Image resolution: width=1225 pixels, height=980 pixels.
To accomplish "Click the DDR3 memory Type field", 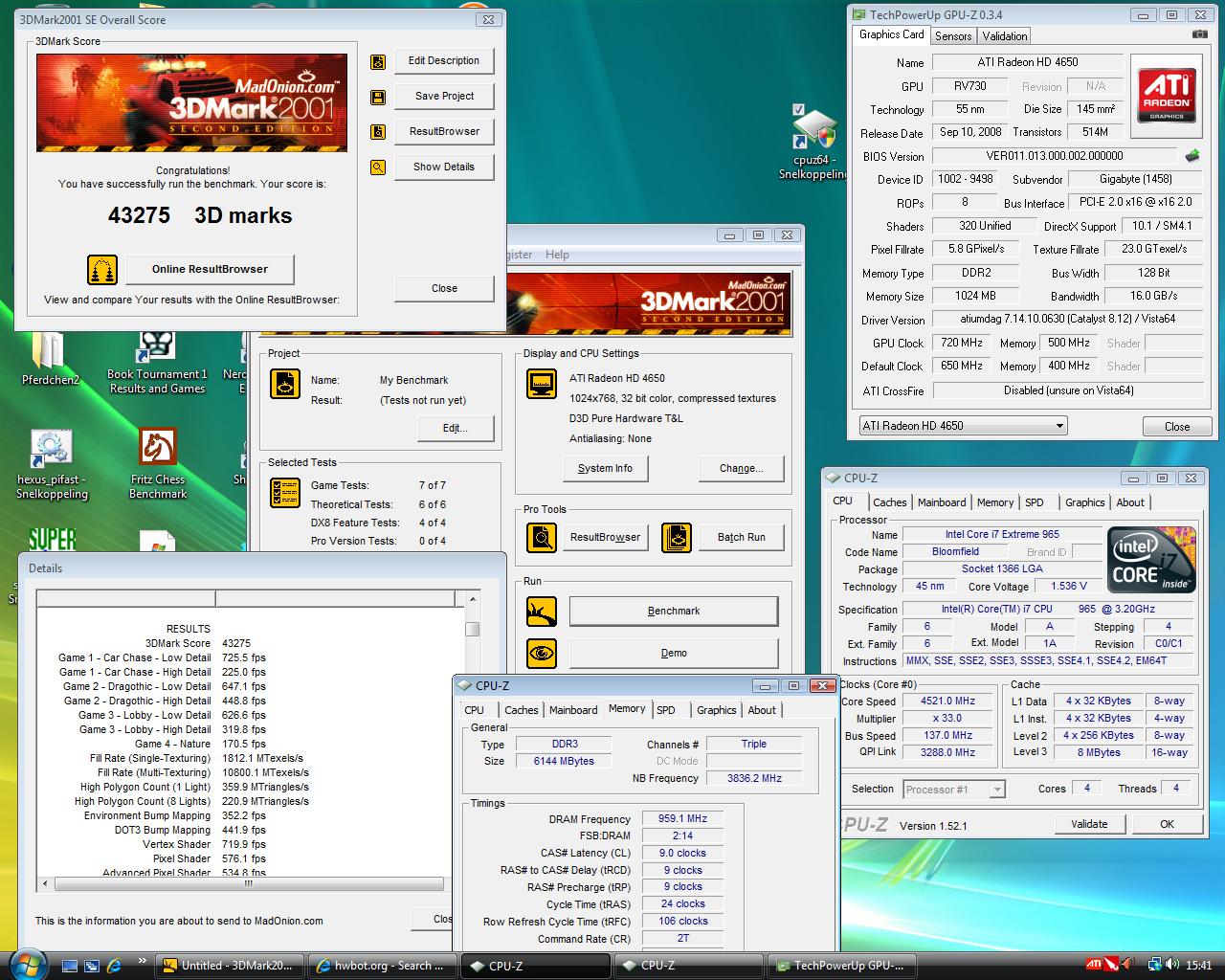I will pyautogui.click(x=565, y=744).
